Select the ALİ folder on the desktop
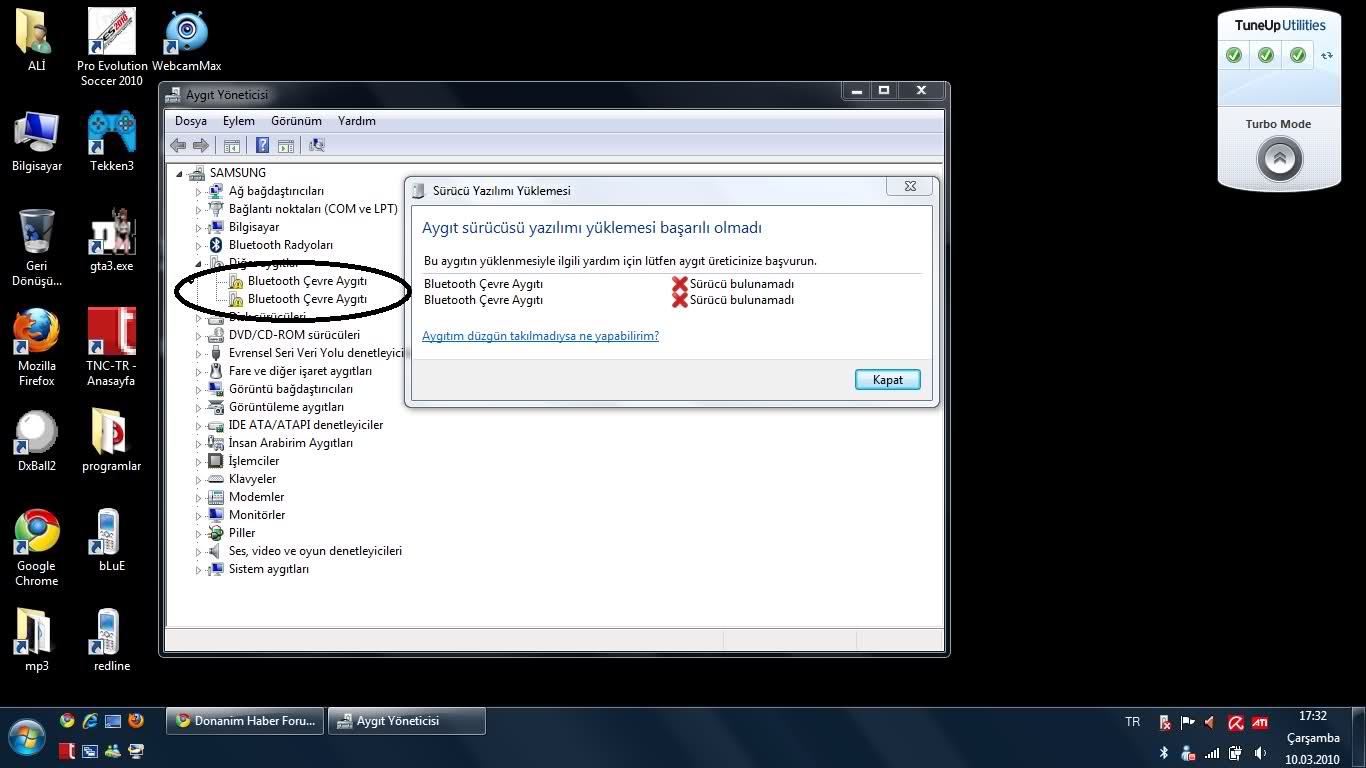Screen dimensions: 1366x768 point(36,42)
